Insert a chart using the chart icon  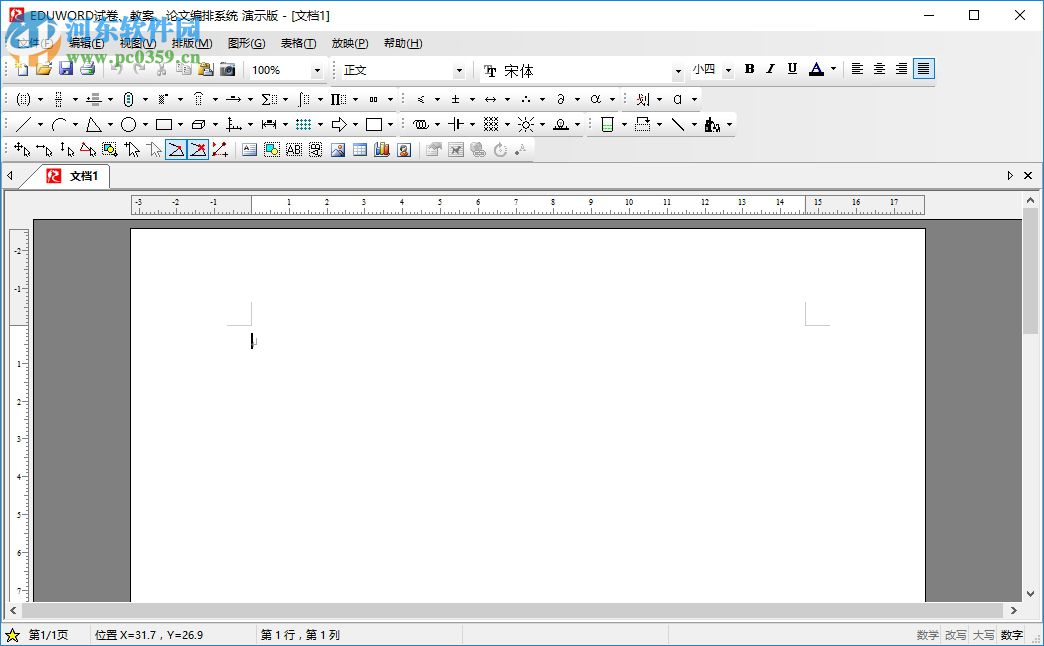point(380,149)
